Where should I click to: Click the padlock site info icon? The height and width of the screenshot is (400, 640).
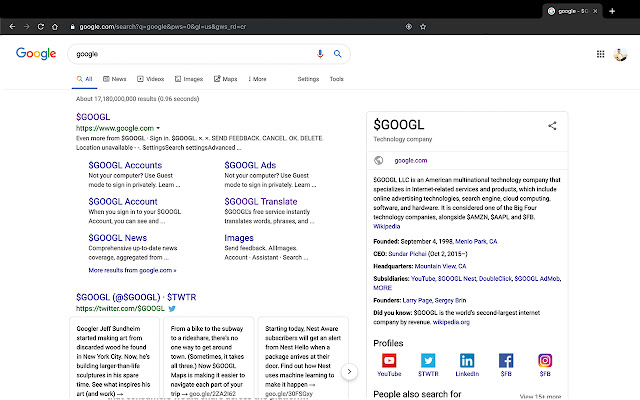[73, 27]
